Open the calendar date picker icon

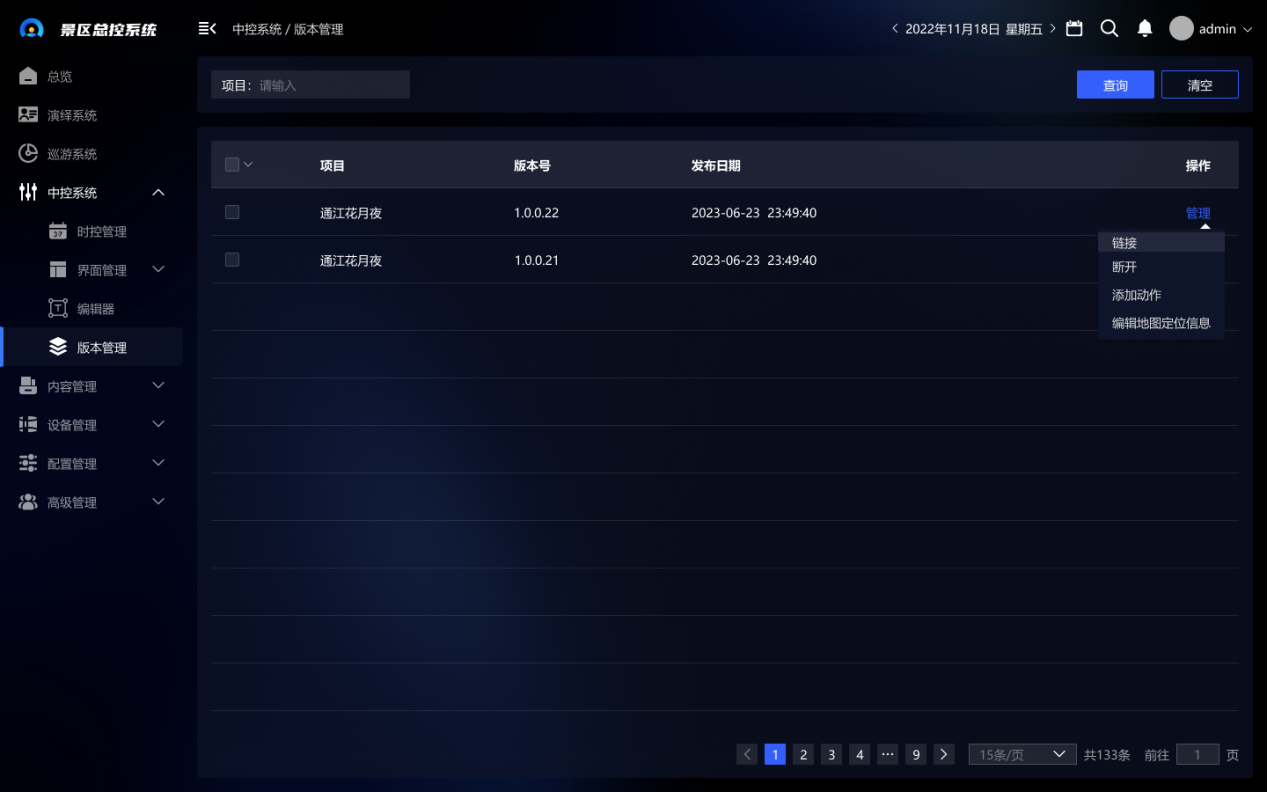point(1074,29)
